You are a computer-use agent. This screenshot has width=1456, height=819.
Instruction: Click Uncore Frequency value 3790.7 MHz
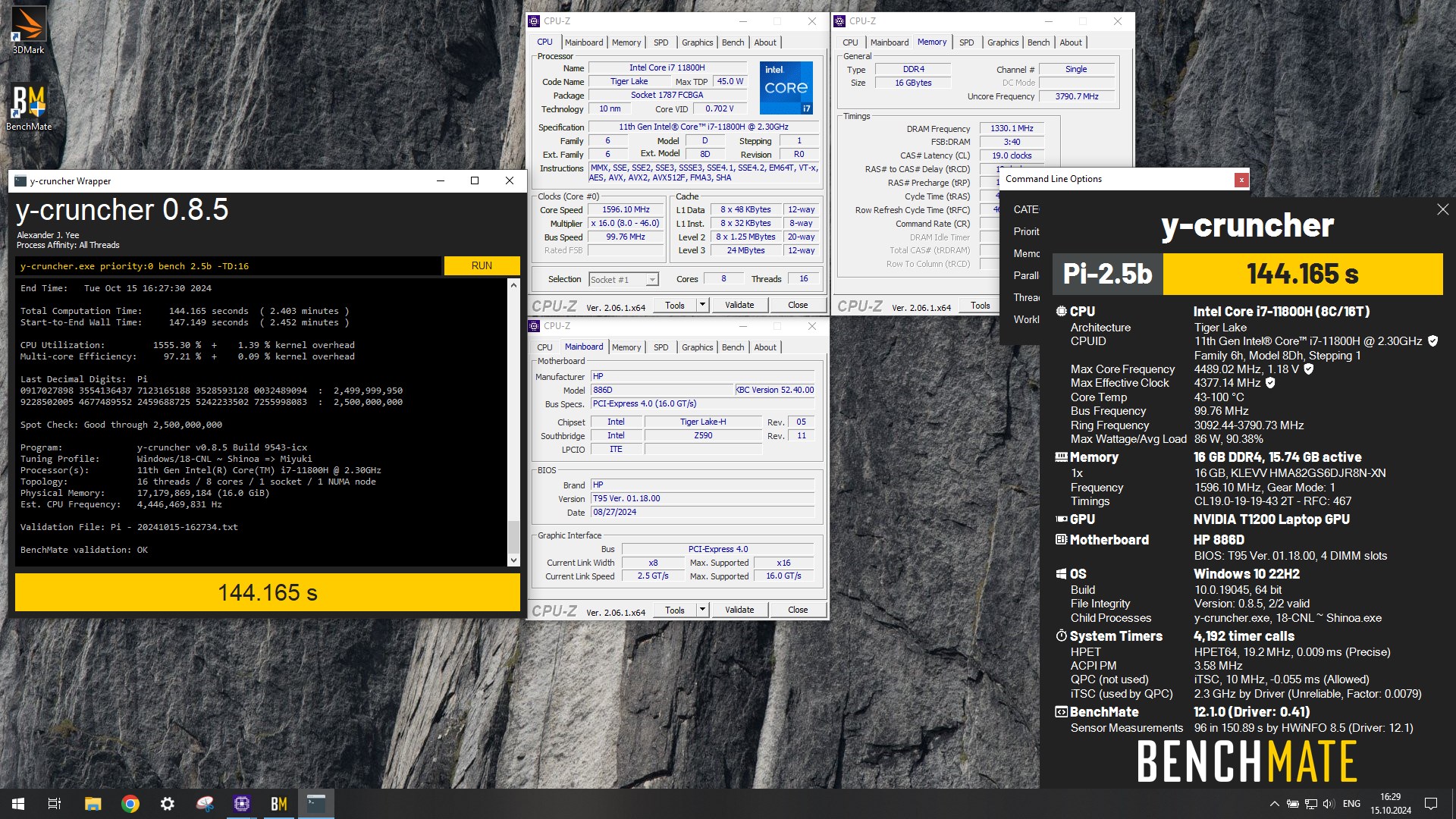(1076, 97)
